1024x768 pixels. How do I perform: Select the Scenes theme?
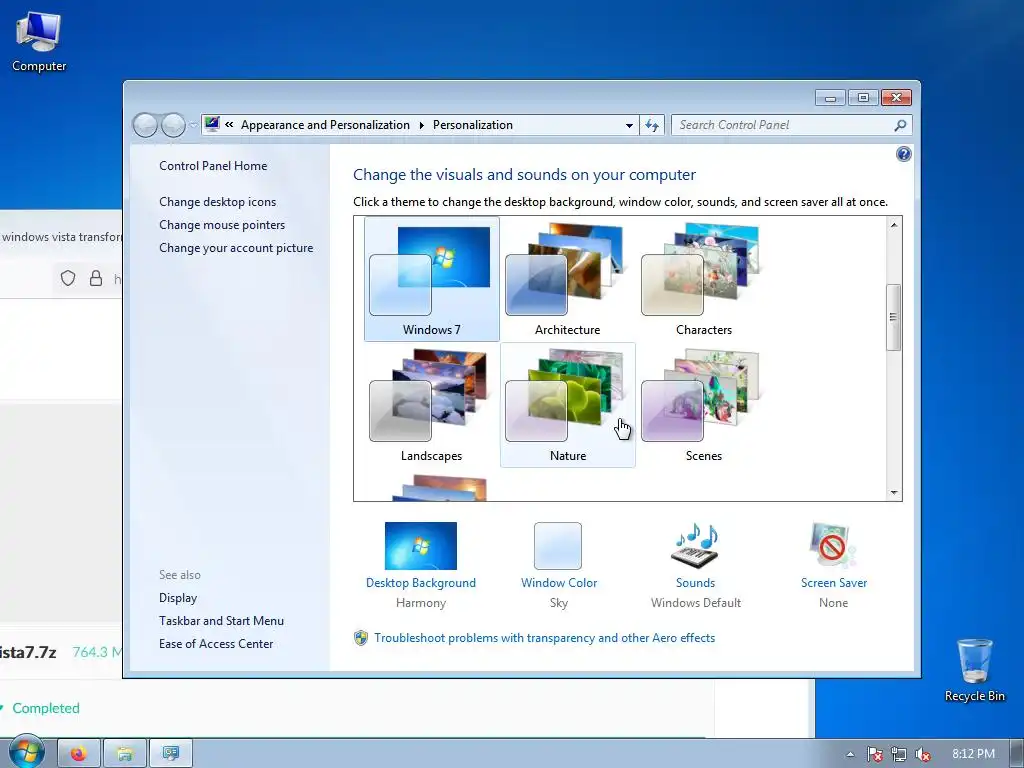click(x=703, y=405)
